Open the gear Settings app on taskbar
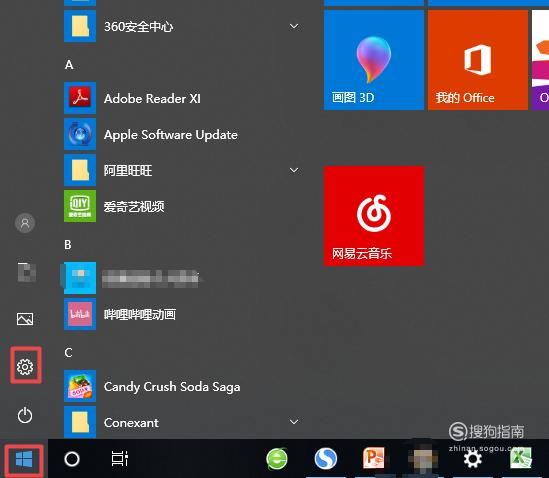The height and width of the screenshot is (478, 549). pos(472,459)
